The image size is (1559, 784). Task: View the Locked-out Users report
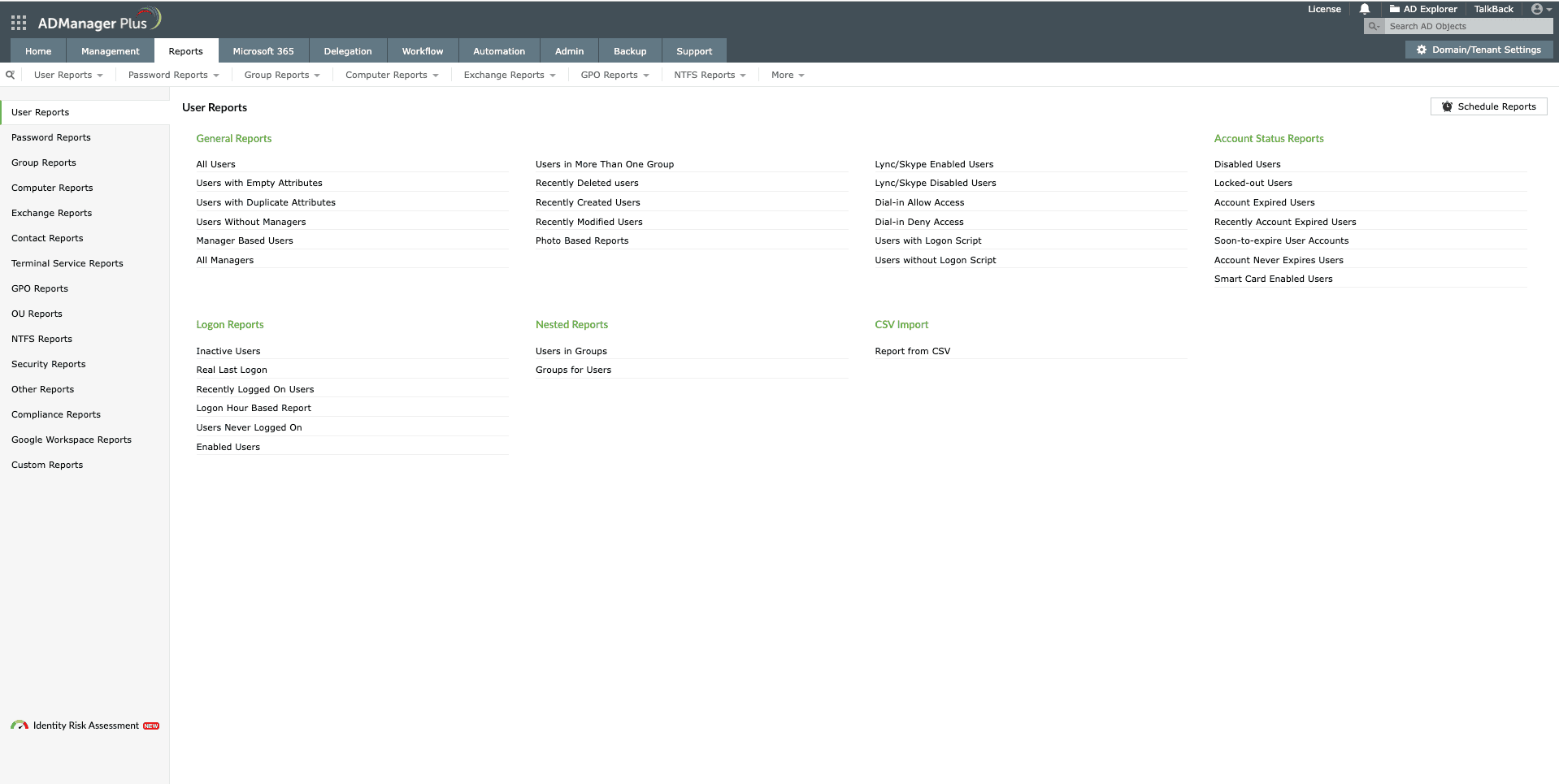pos(1253,183)
